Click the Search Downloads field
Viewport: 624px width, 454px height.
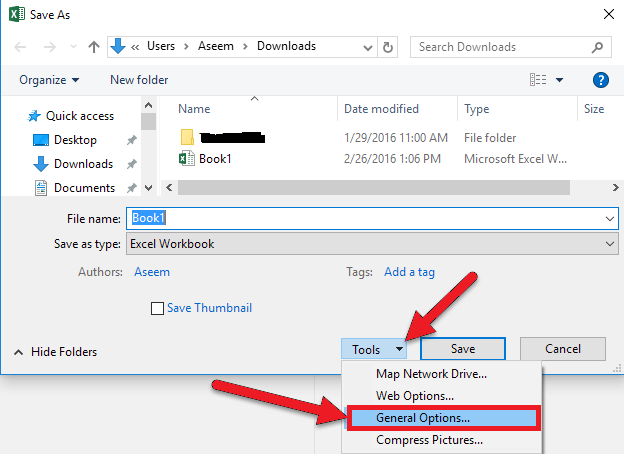502,47
